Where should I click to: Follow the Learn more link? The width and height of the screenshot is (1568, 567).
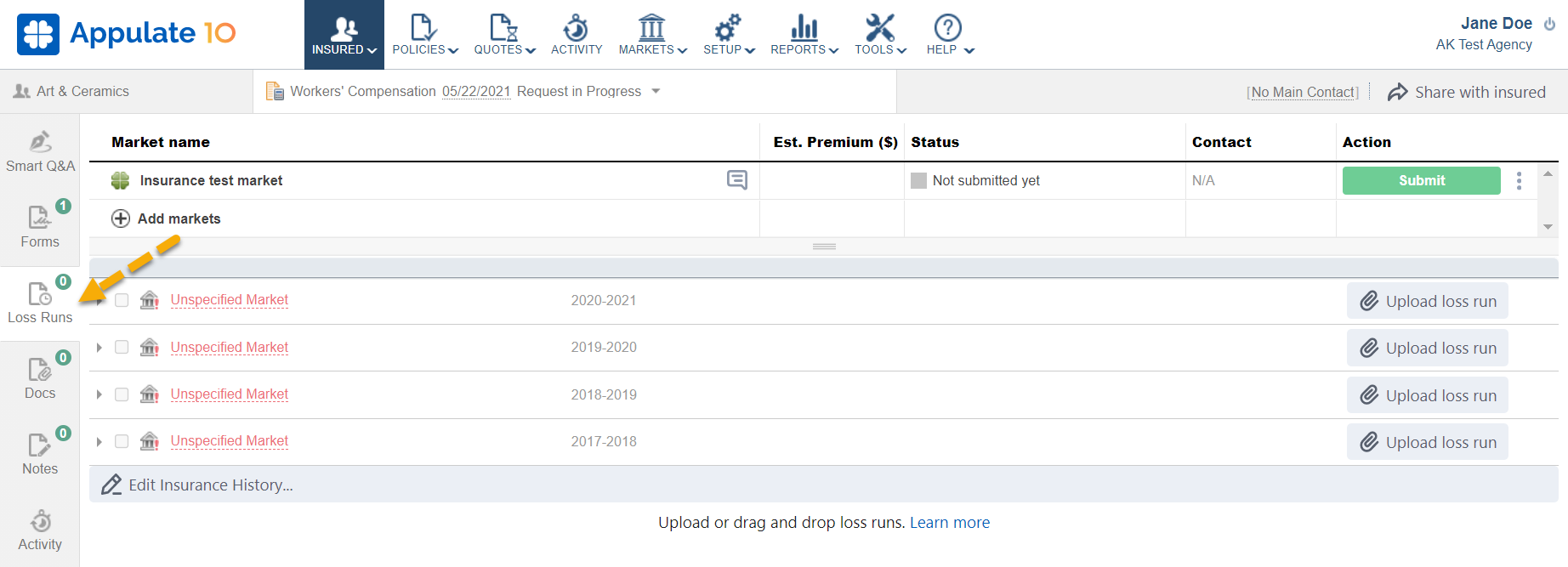coord(949,523)
